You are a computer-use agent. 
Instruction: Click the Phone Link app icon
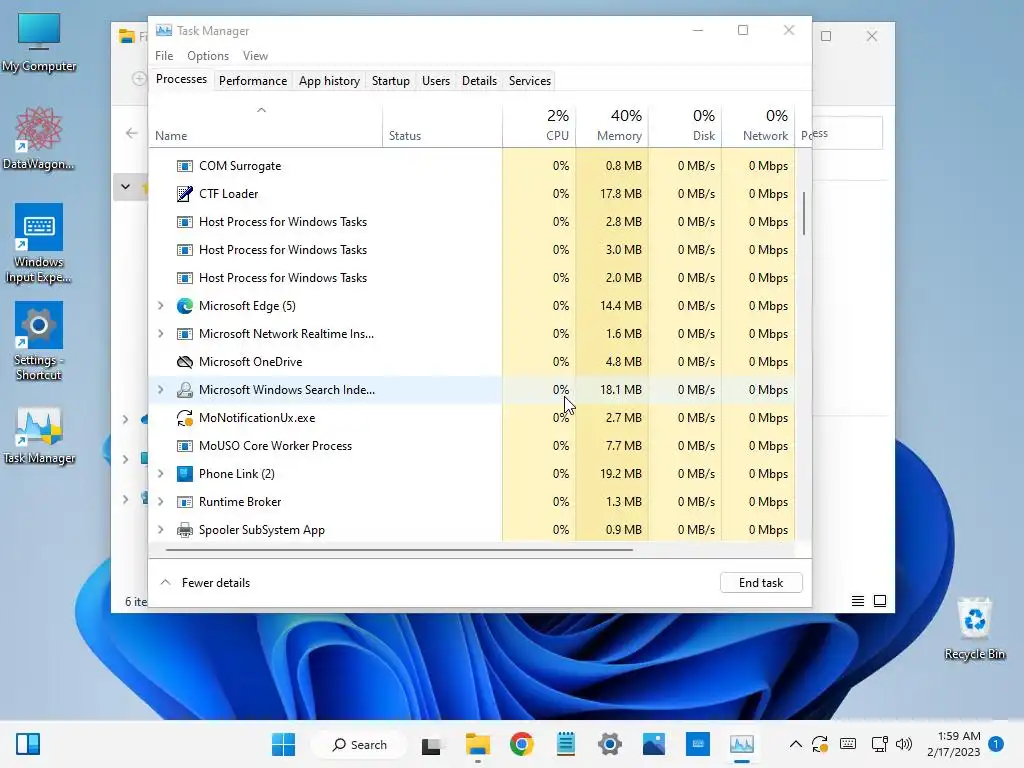click(x=185, y=474)
